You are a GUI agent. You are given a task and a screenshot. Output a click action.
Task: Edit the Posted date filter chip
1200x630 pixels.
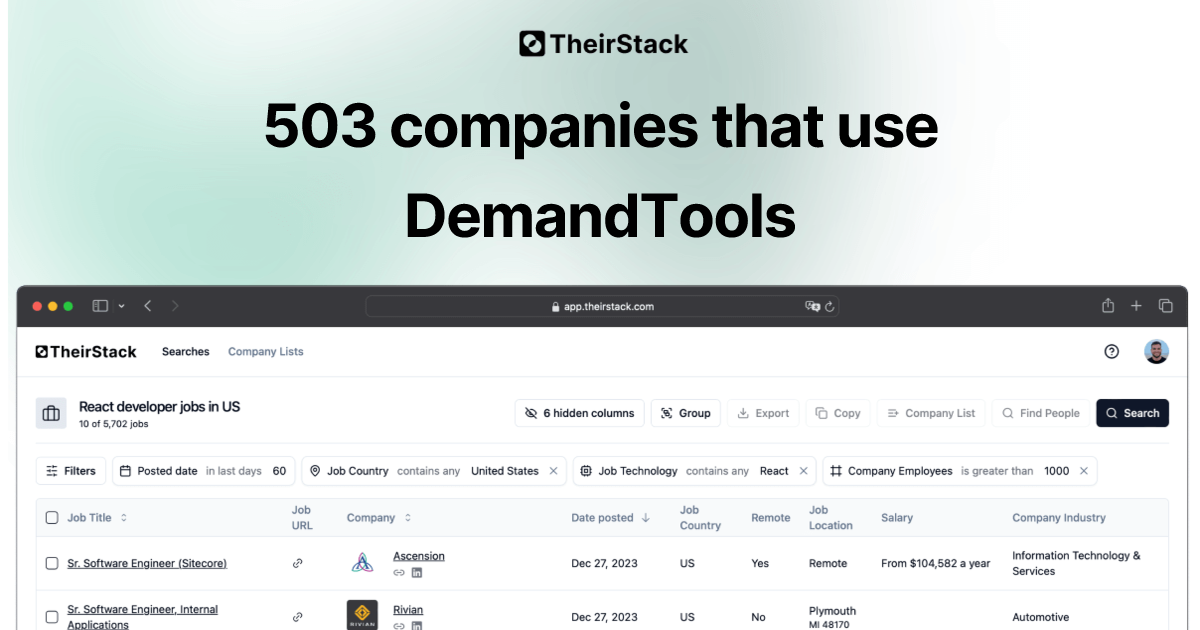coord(204,471)
